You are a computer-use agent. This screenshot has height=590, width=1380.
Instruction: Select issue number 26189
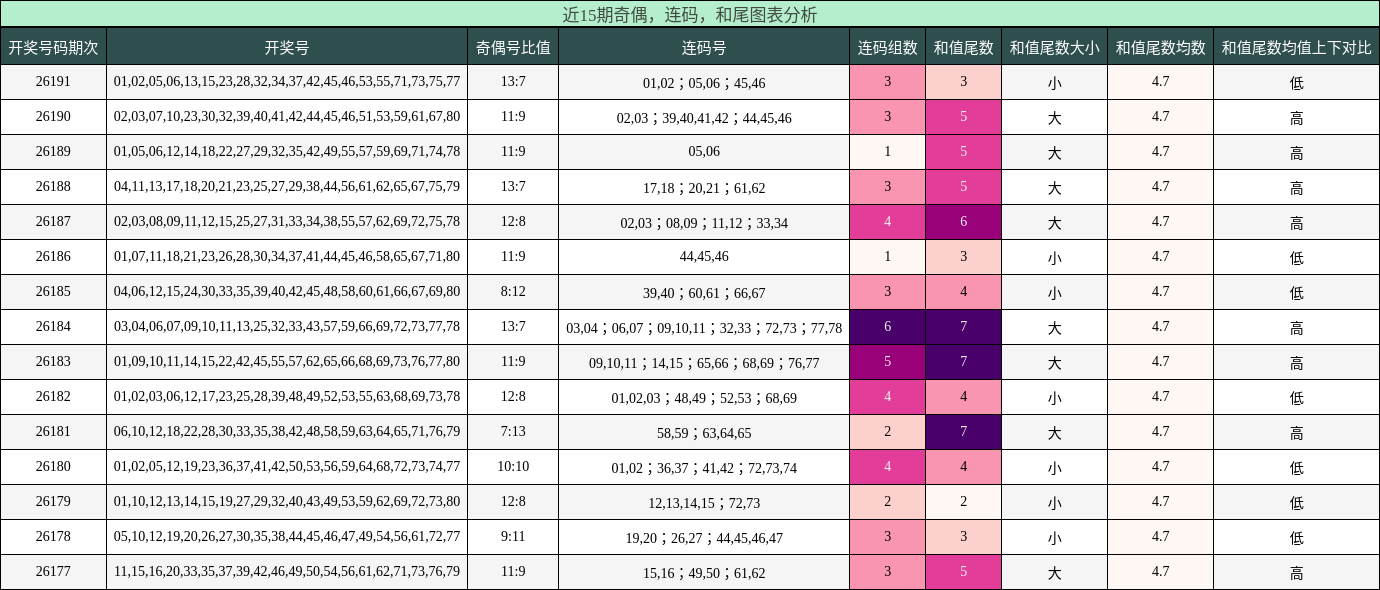click(53, 152)
